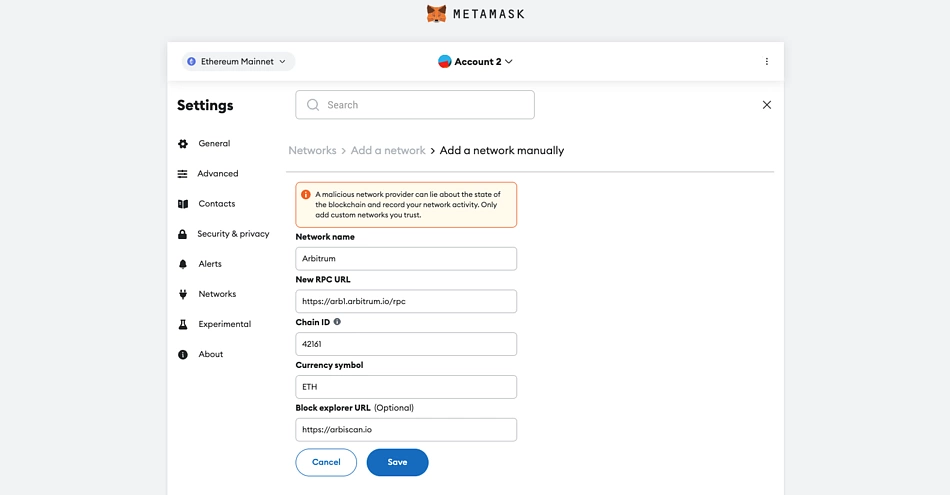
Task: Save the Arbitrum network
Action: pos(397,462)
